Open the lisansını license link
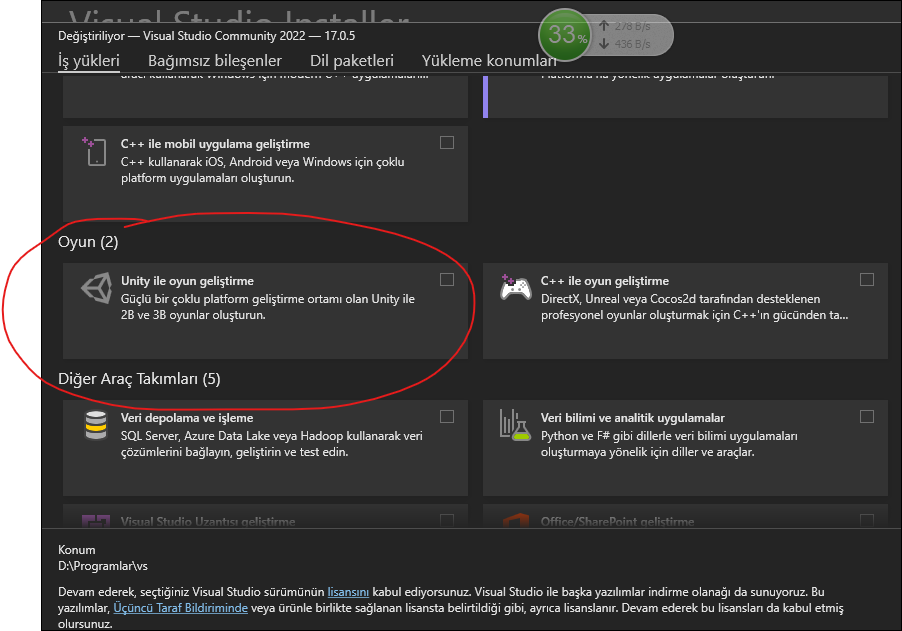Screen dimensions: 902x631 click(x=348, y=592)
